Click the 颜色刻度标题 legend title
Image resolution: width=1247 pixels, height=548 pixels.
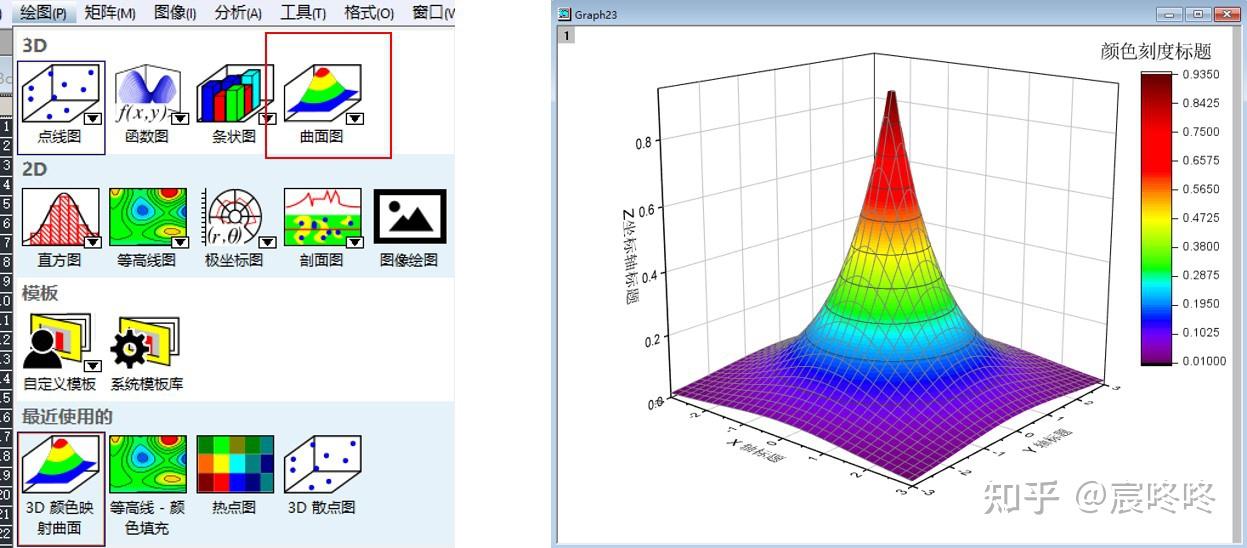(x=1156, y=51)
